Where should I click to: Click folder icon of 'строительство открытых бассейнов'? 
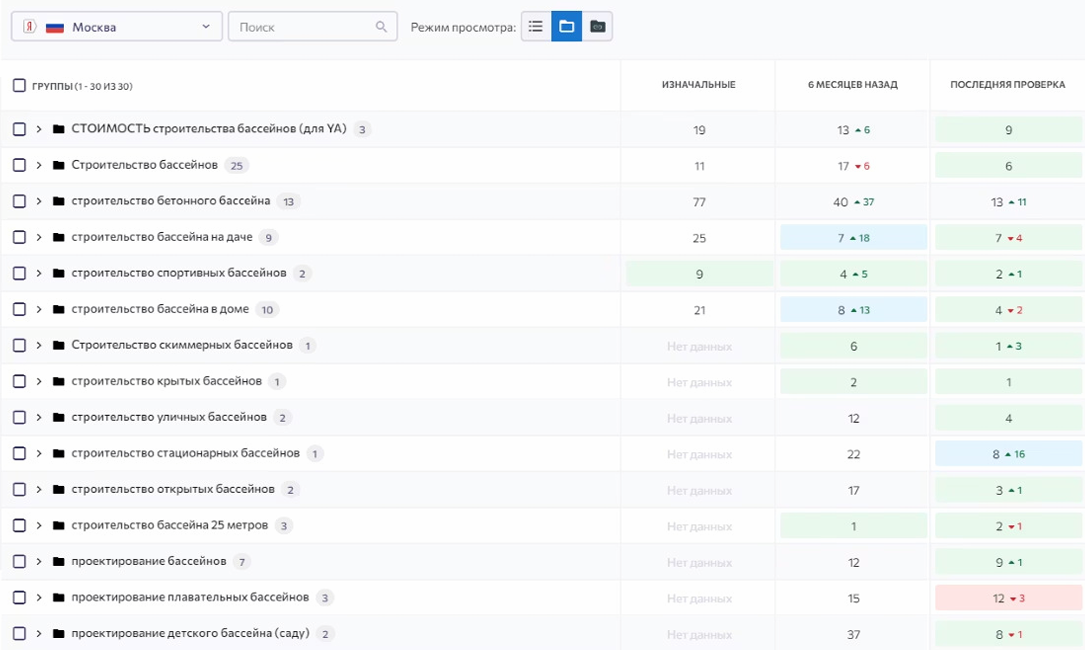(x=59, y=489)
